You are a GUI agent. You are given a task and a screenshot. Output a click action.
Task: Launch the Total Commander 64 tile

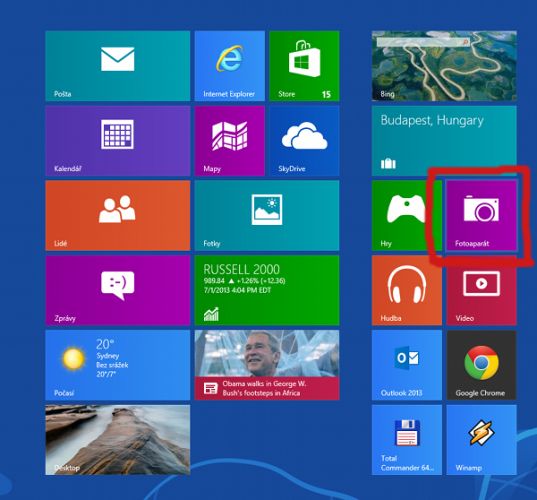click(407, 440)
